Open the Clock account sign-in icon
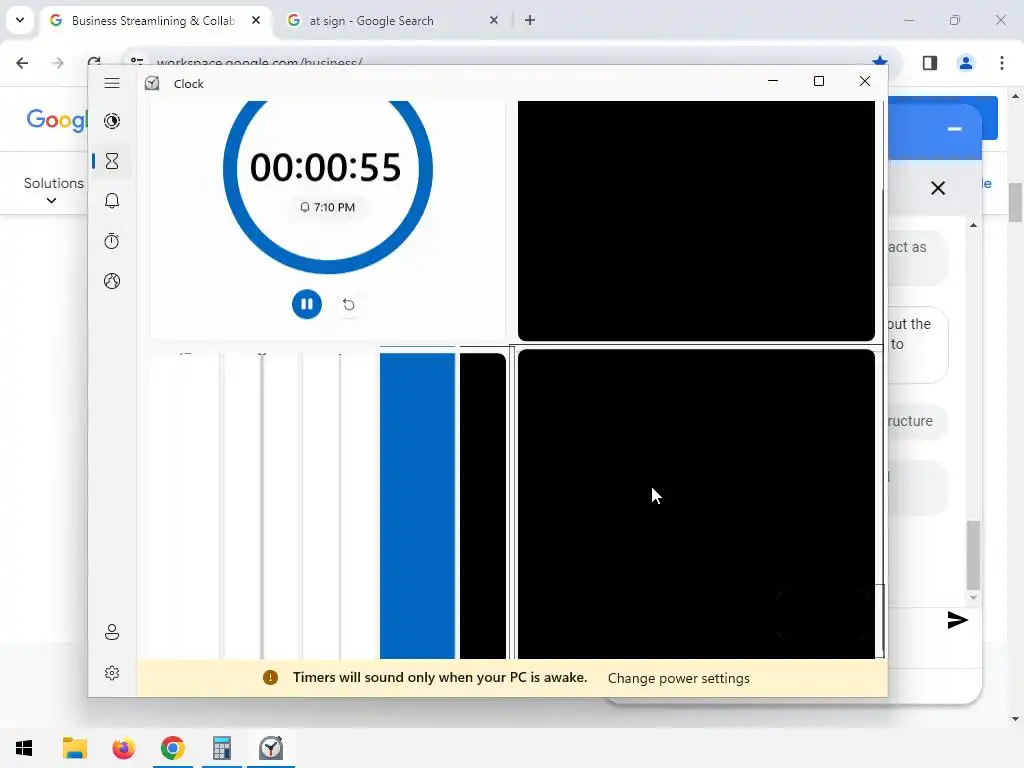The height and width of the screenshot is (768, 1024). 112,632
